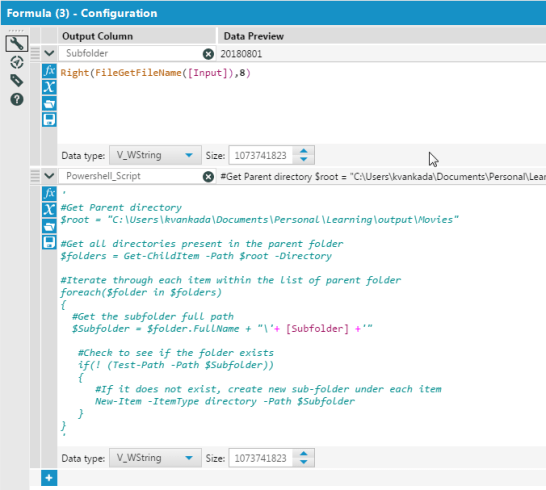Click the Size field for Powershell_Script
This screenshot has height=490, width=546.
pos(261,458)
